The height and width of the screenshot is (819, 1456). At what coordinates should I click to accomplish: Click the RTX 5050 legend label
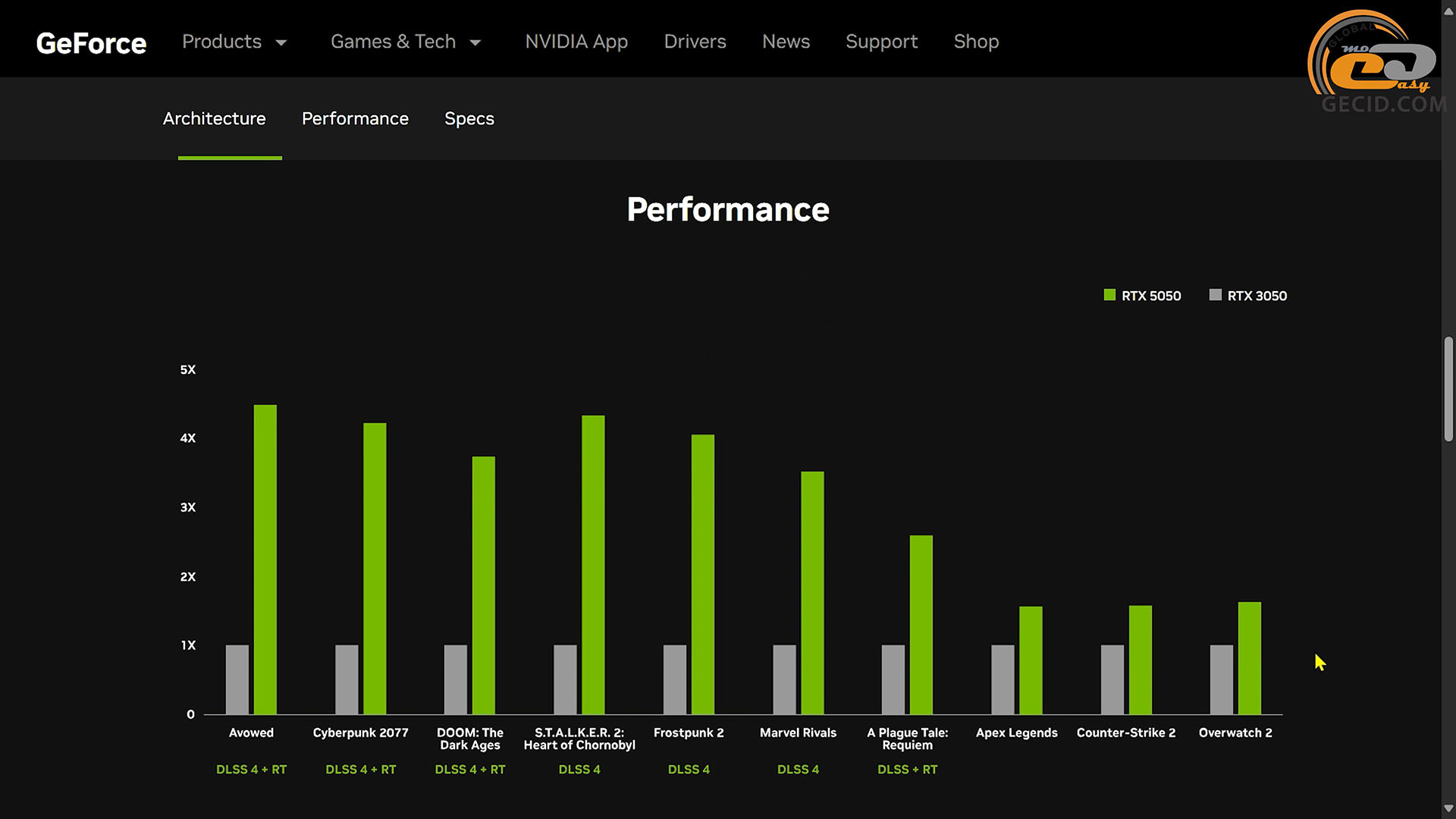[1151, 296]
